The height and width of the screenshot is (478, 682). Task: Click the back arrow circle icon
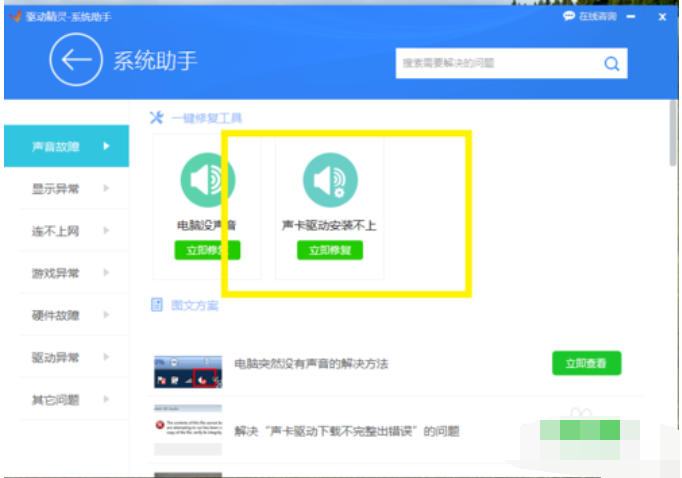click(75, 60)
